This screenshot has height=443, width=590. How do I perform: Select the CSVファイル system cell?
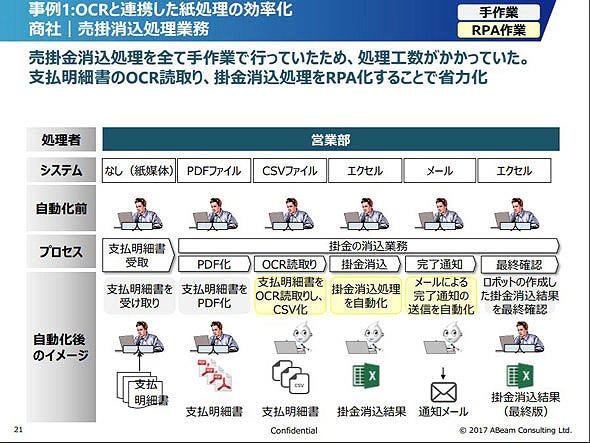[290, 171]
